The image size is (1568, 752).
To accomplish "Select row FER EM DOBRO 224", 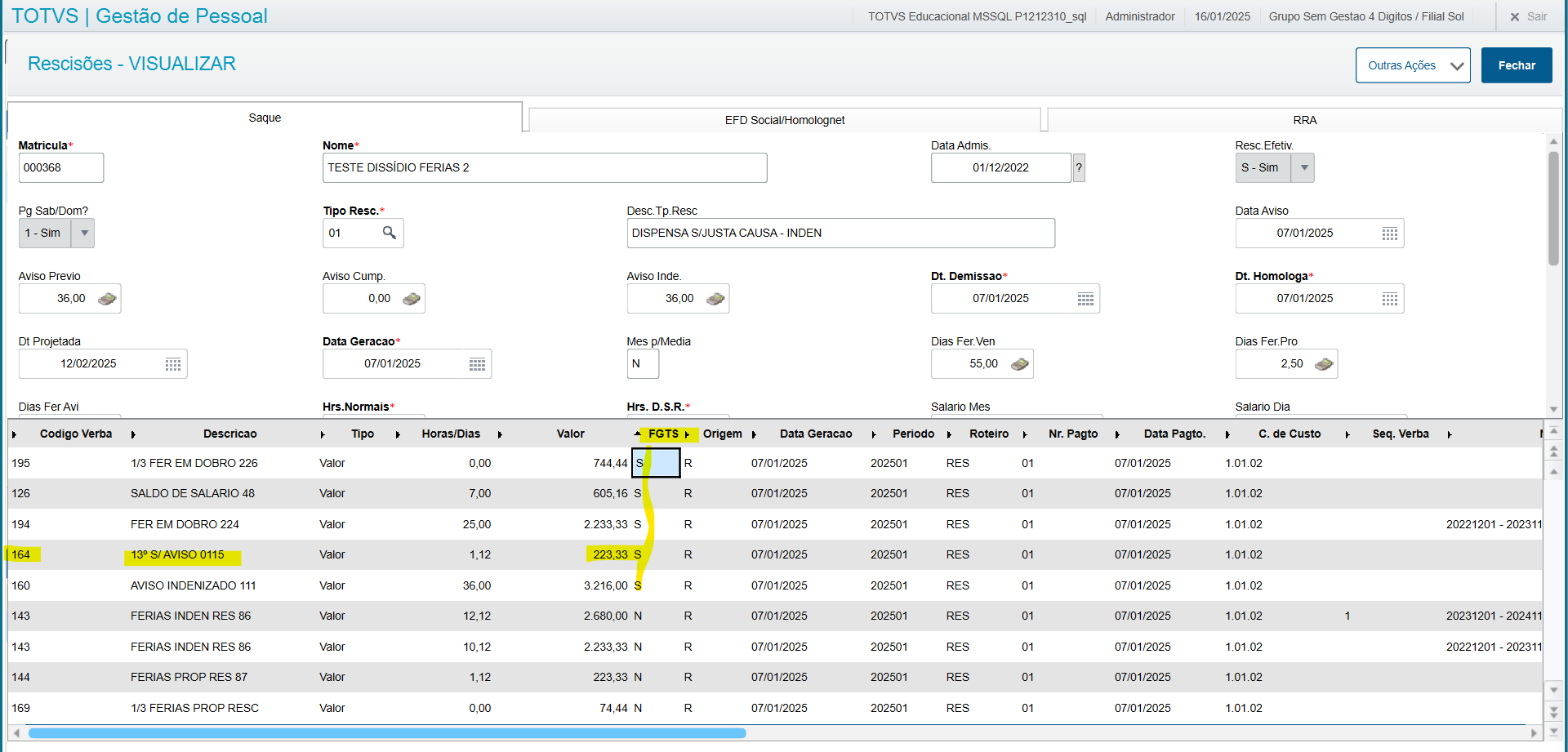I will pyautogui.click(x=775, y=524).
